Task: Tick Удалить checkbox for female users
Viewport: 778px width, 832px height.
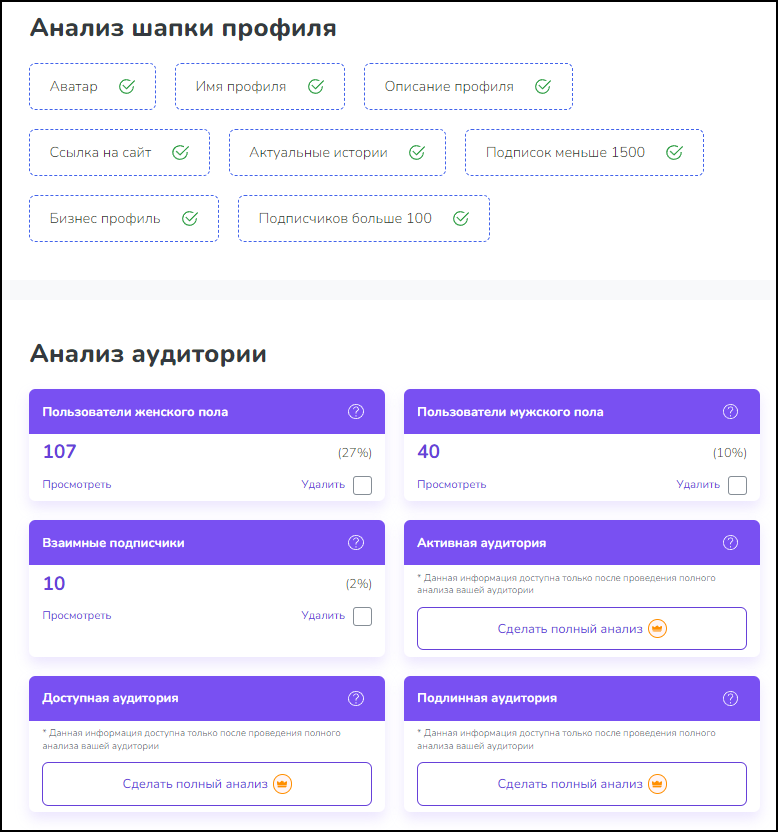Action: (362, 485)
